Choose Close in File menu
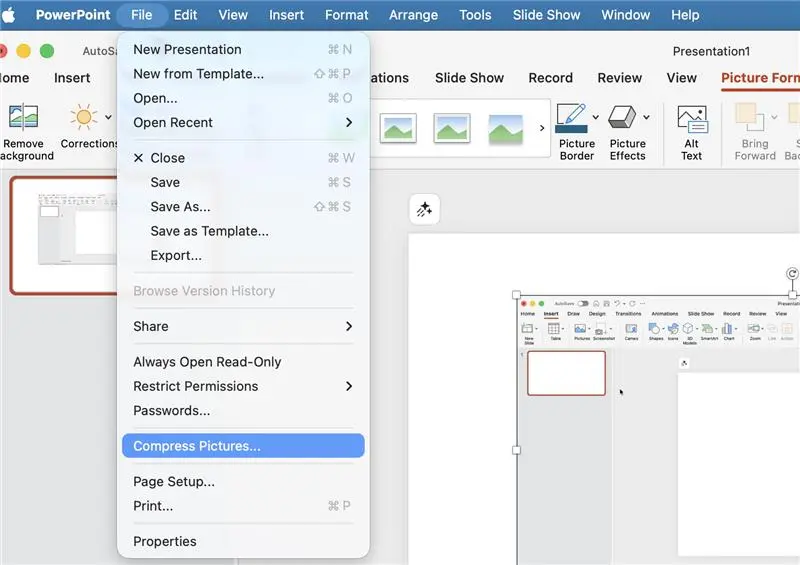This screenshot has height=565, width=800. [243, 158]
